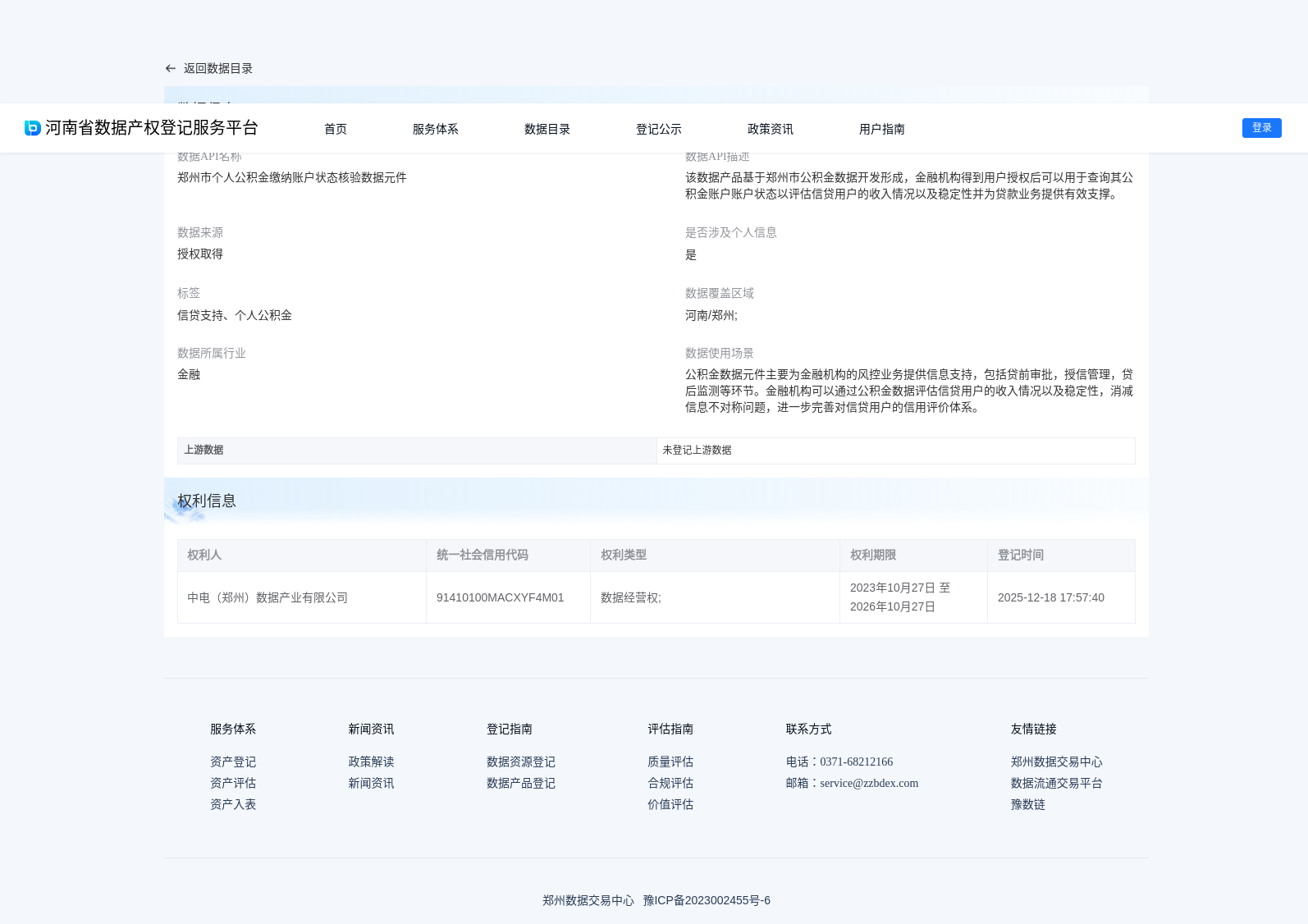The image size is (1308, 924).
Task: Click the 友情链接 footer heading
Action: [x=1034, y=730]
